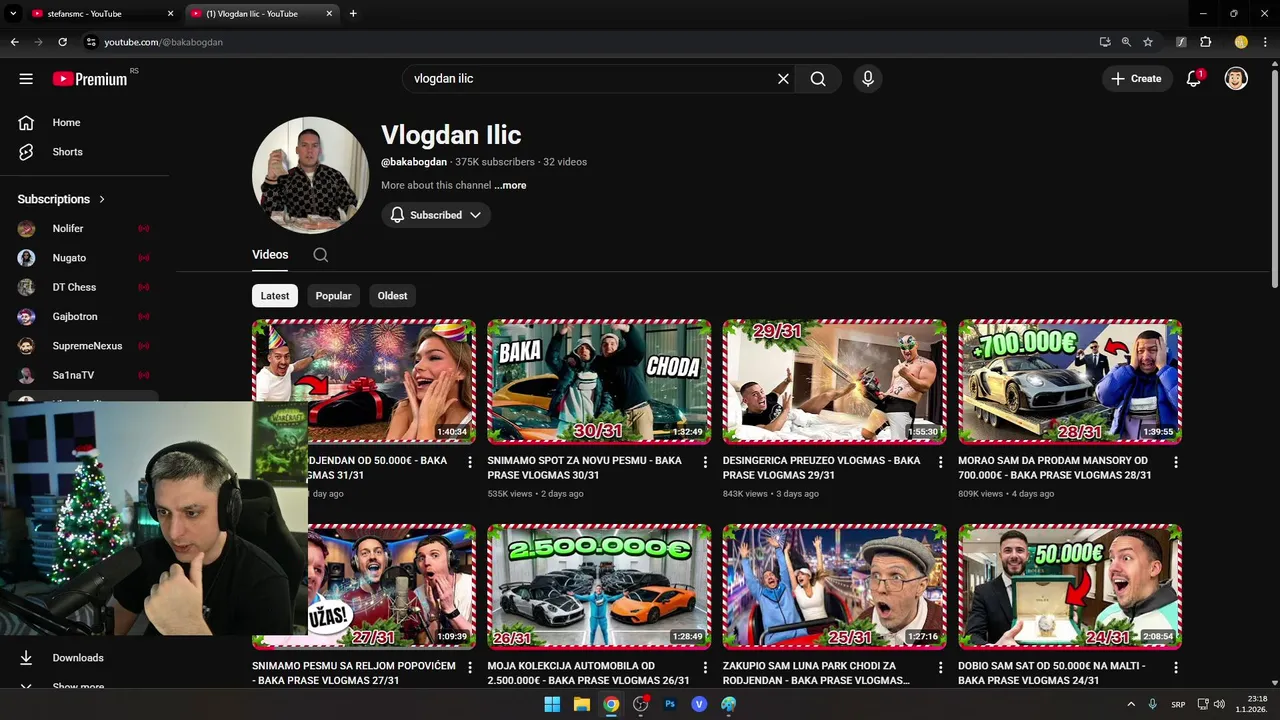Open OBS Studio from the taskbar
This screenshot has width=1280, height=720.
pos(641,704)
